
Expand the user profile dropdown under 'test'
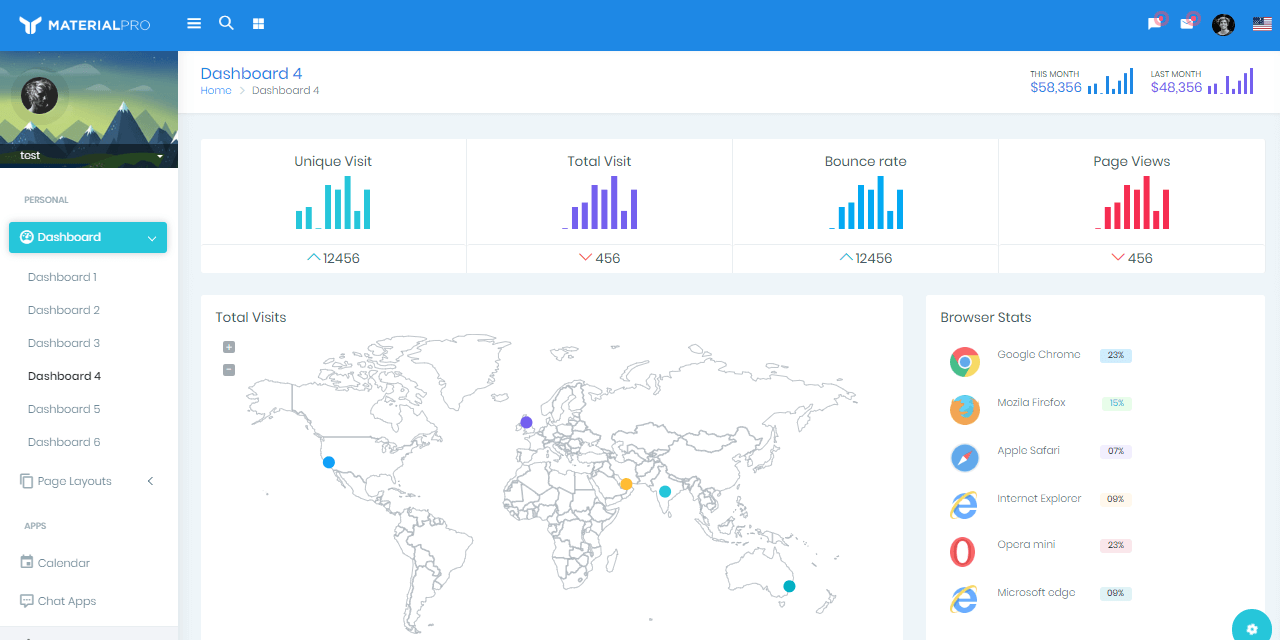[157, 156]
